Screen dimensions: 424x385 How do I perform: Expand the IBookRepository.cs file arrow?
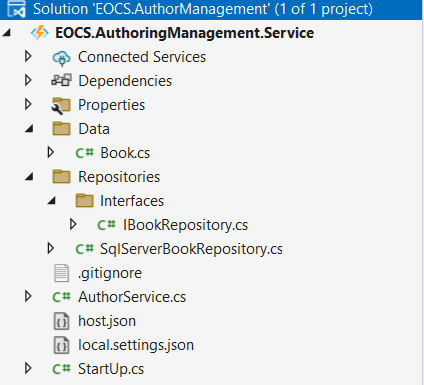tap(73, 224)
